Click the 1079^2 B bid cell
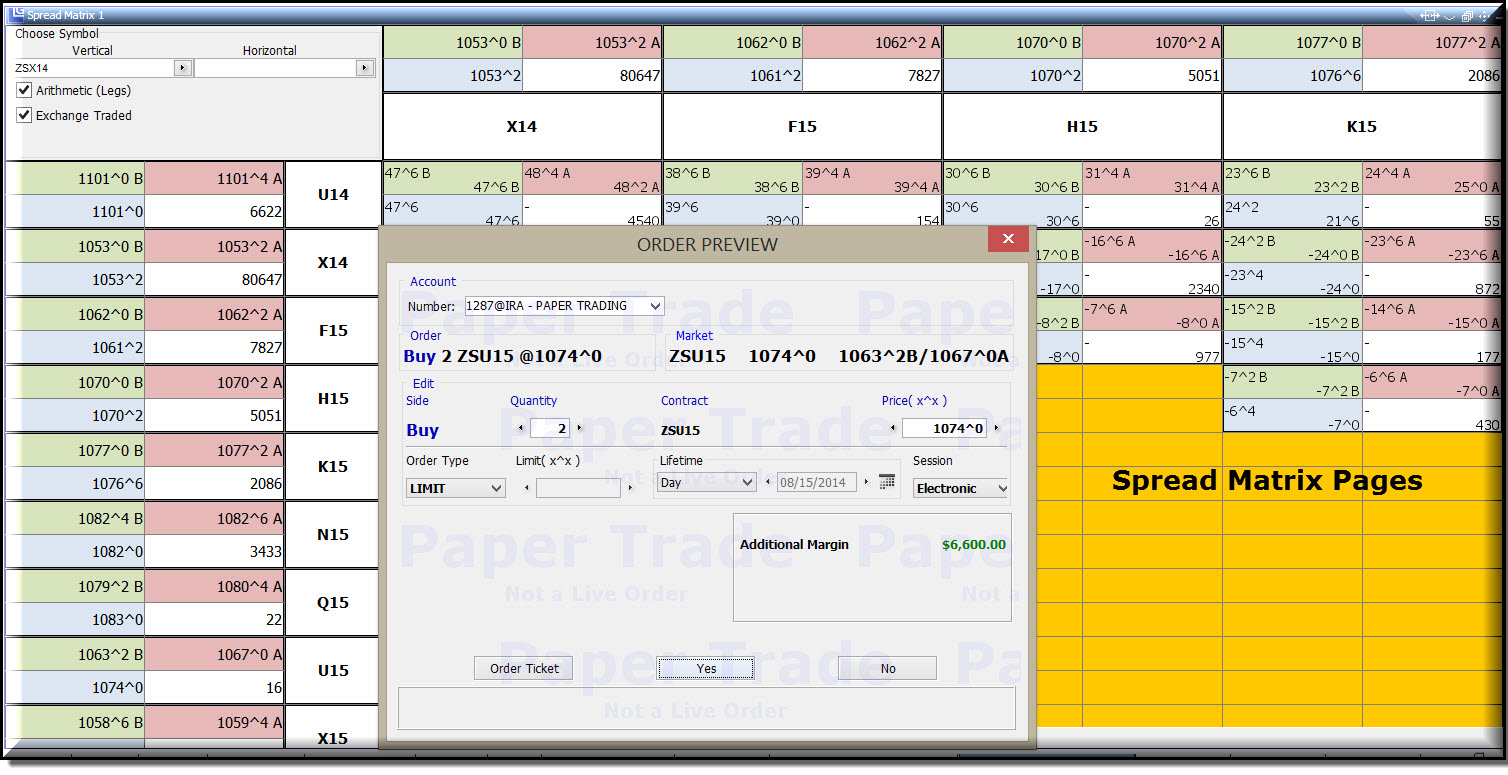This screenshot has width=1508, height=775. point(75,587)
